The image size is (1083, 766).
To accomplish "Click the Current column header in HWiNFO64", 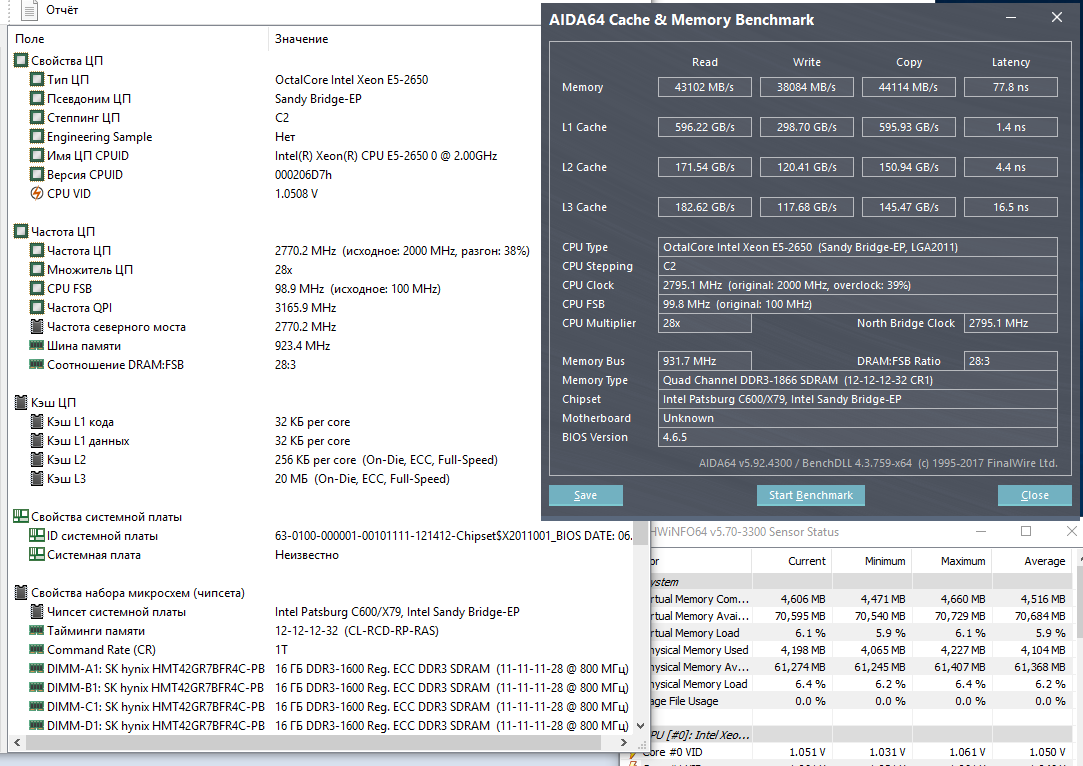I will pyautogui.click(x=792, y=561).
